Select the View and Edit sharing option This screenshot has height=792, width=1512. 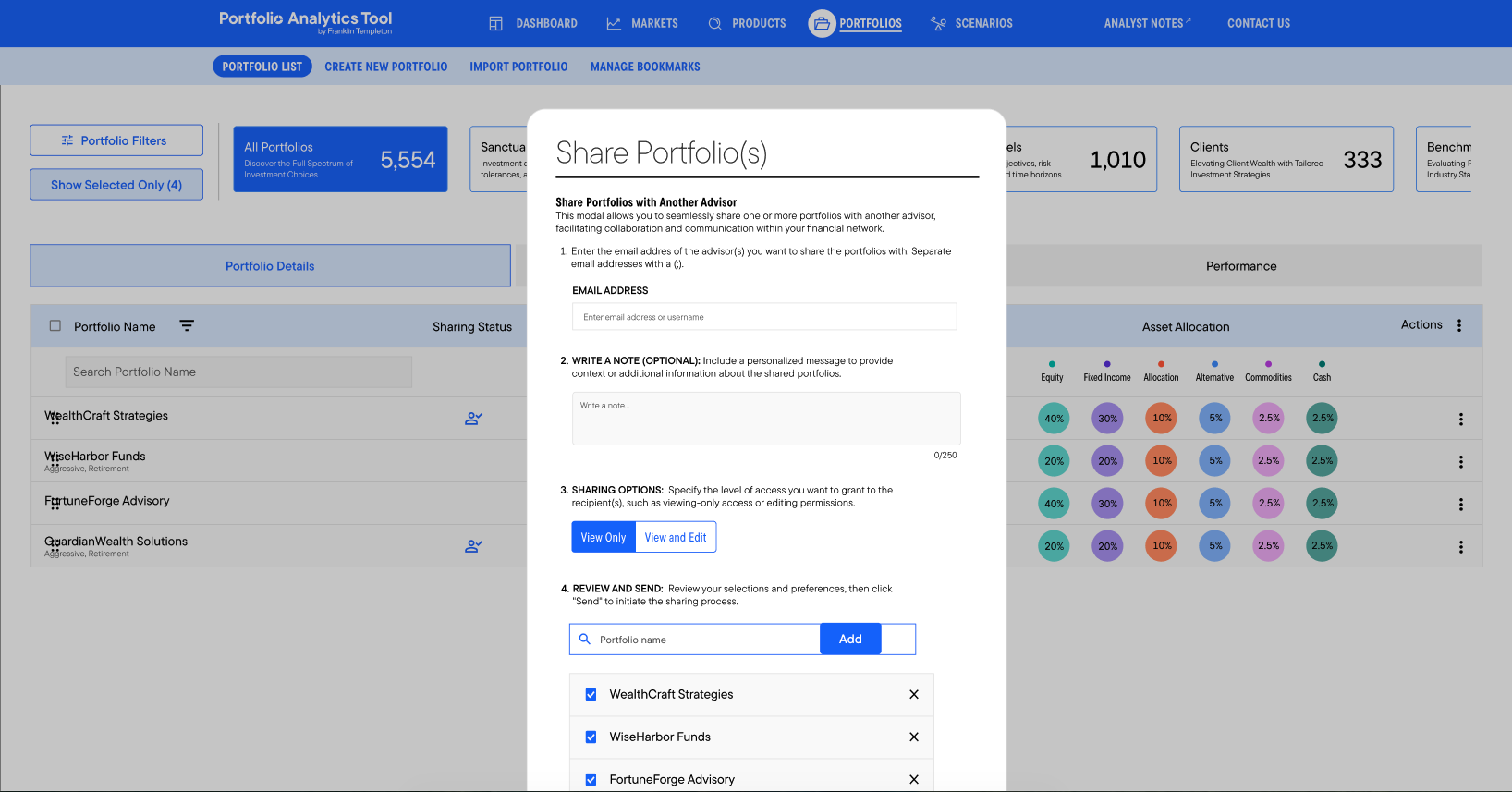[676, 537]
